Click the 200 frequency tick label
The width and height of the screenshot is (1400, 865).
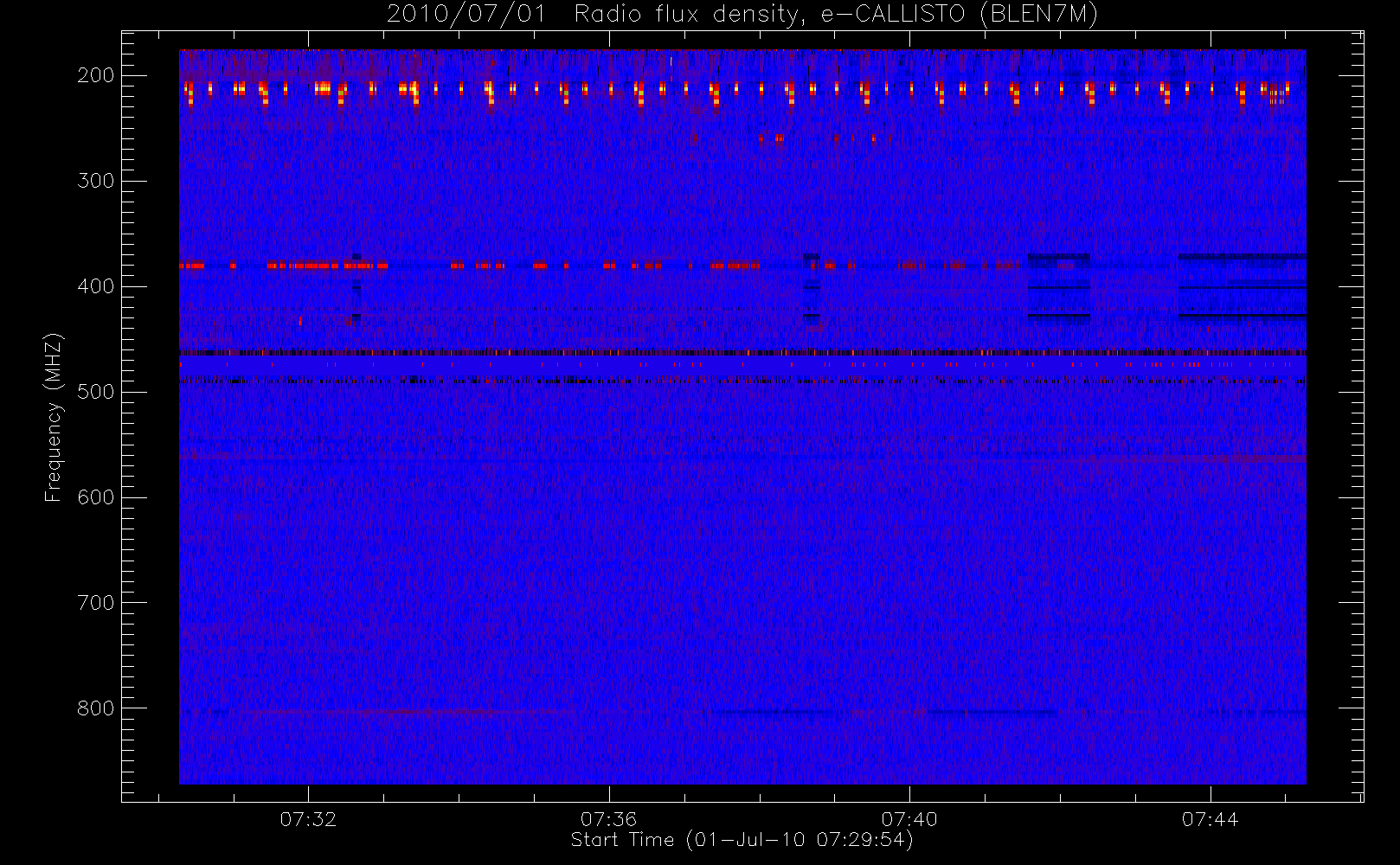coord(96,75)
